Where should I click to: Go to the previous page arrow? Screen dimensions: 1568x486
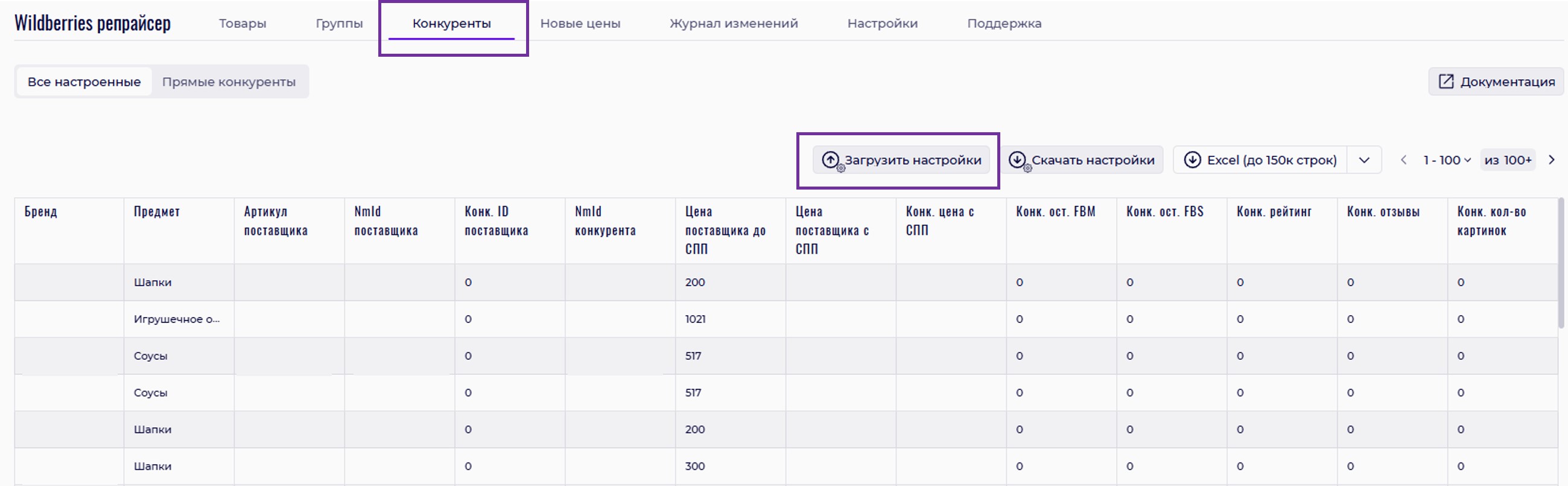(1404, 160)
